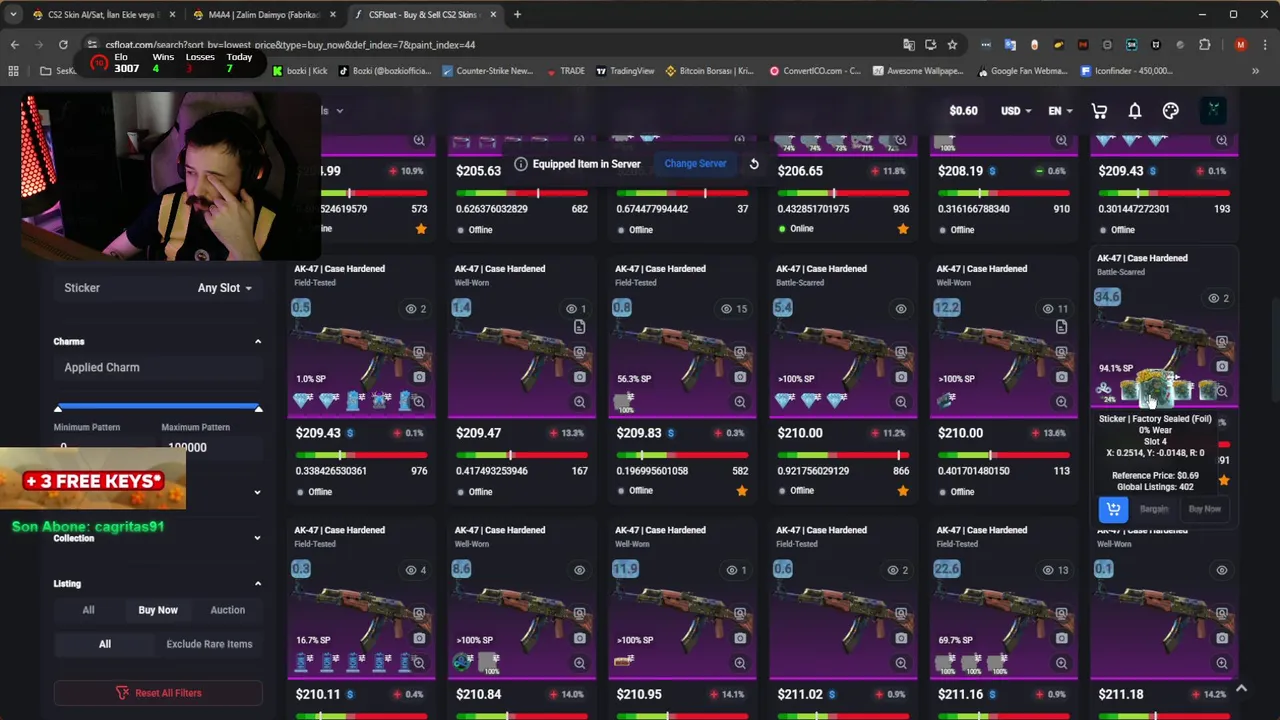The width and height of the screenshot is (1280, 720).
Task: Open a new browser tab
Action: click(x=517, y=15)
